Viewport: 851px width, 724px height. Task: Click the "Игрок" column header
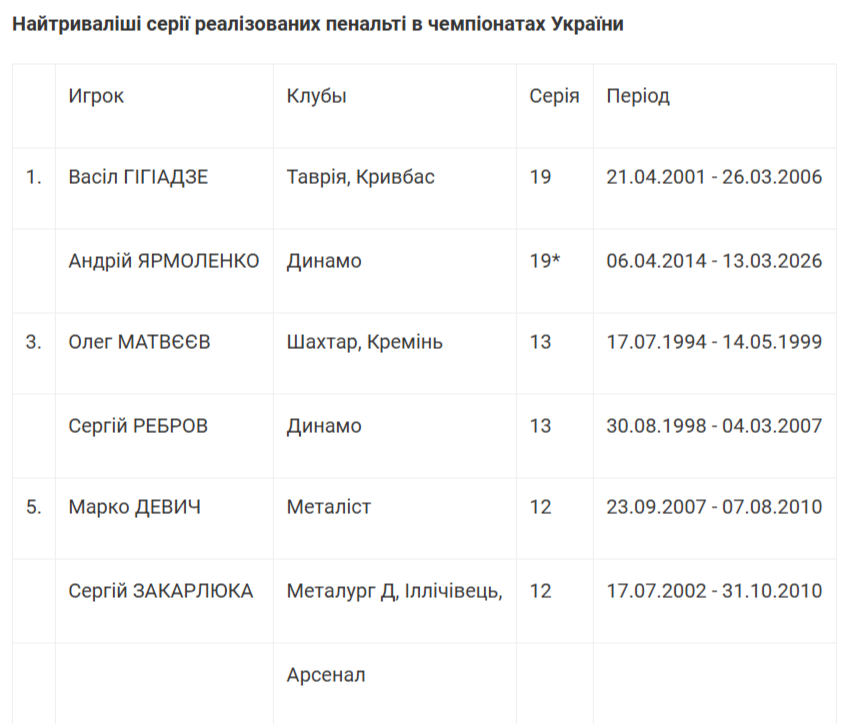coord(96,96)
